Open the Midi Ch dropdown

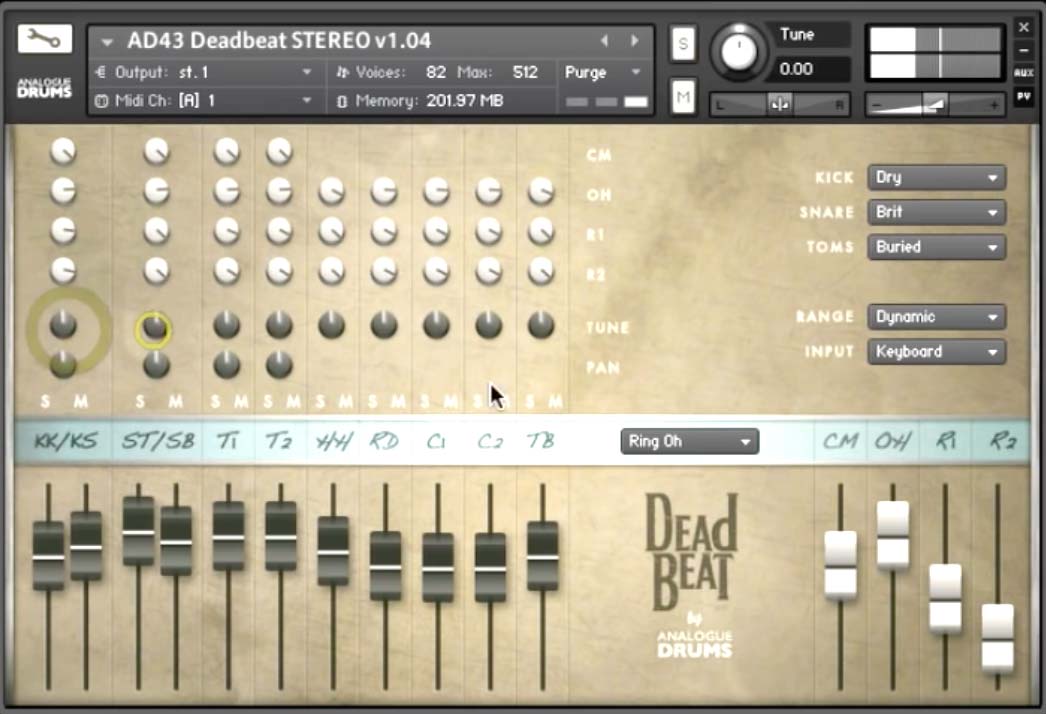203,101
